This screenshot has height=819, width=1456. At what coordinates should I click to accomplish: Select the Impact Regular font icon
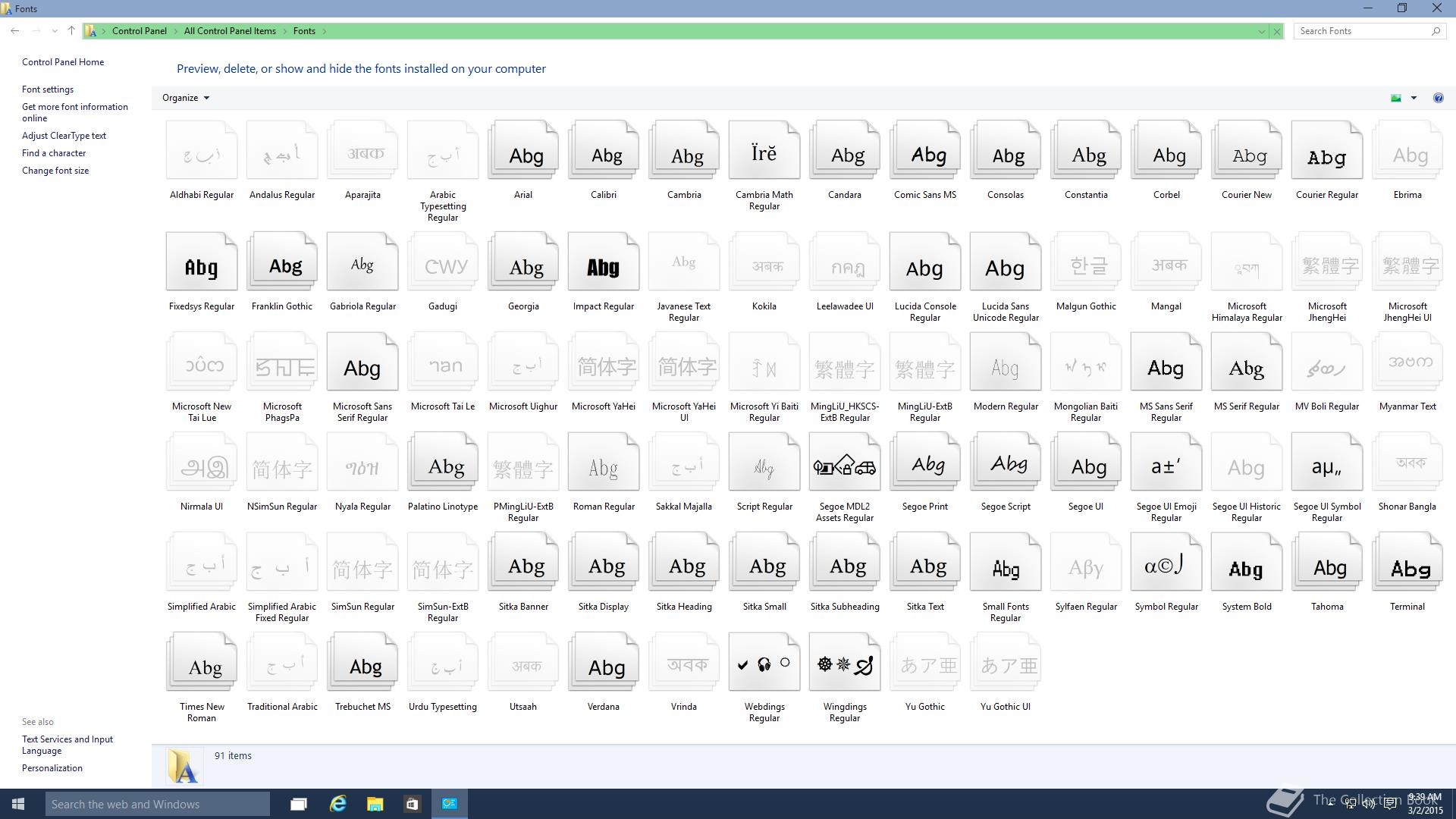[x=604, y=262]
